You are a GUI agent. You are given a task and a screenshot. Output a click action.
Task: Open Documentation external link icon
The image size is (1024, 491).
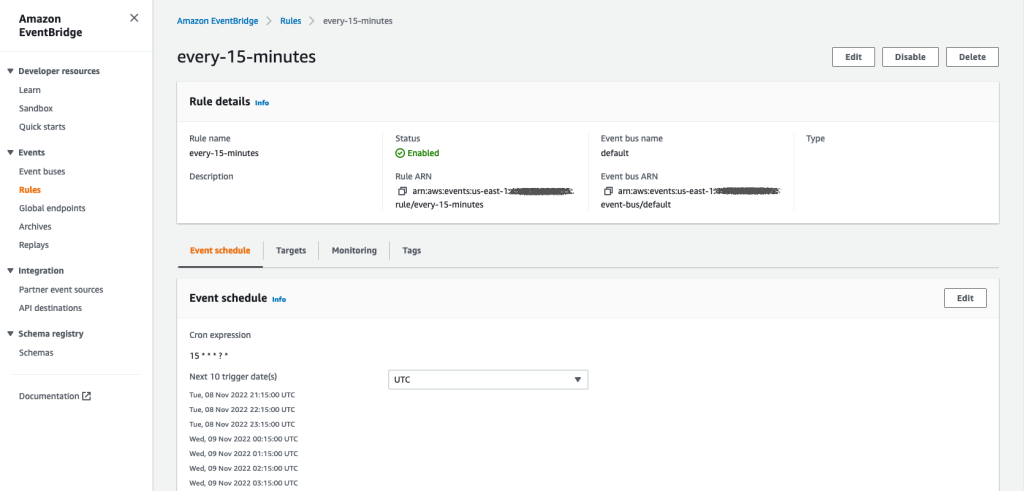point(86,396)
